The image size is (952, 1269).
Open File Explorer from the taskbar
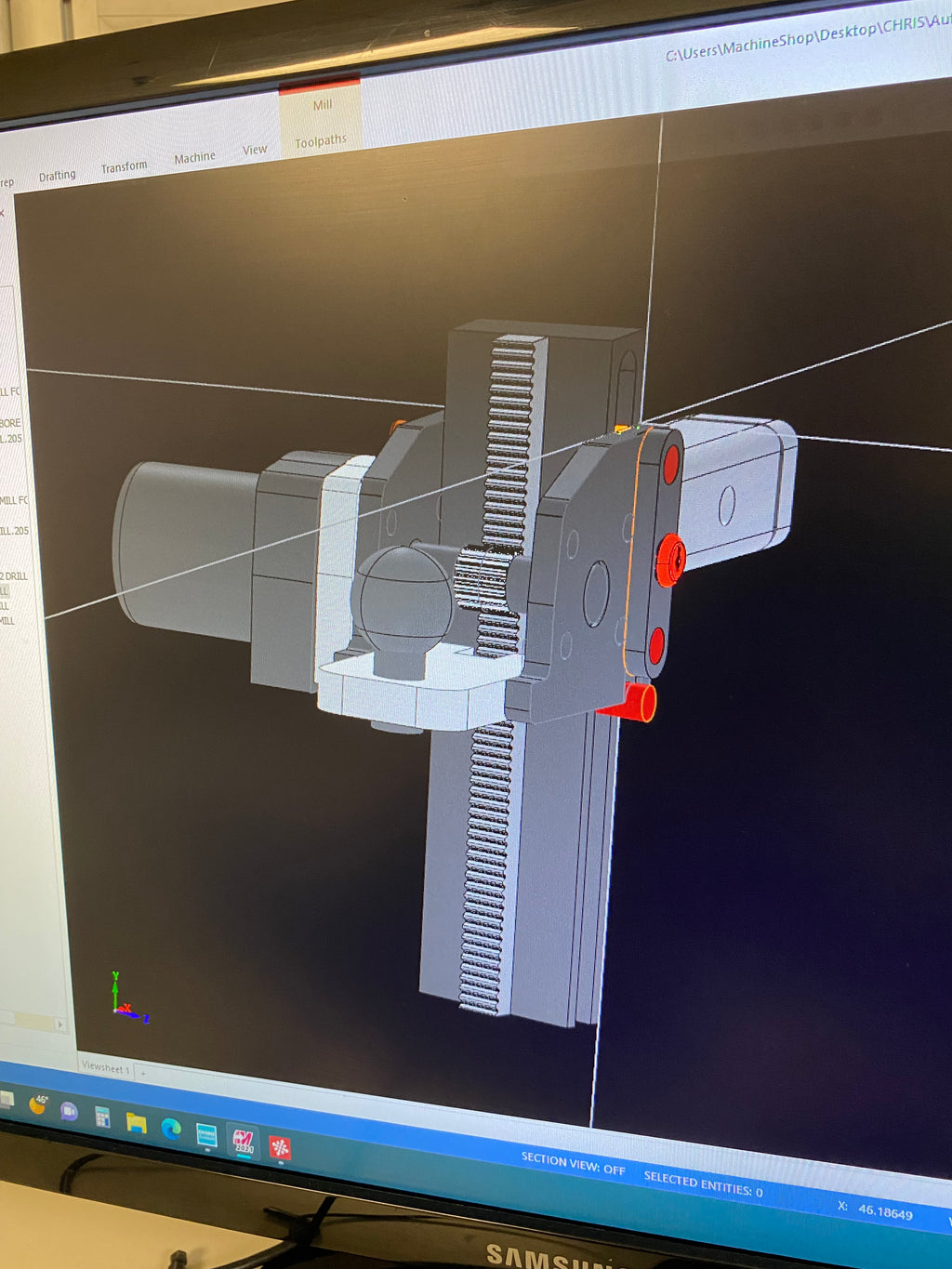coord(136,1122)
